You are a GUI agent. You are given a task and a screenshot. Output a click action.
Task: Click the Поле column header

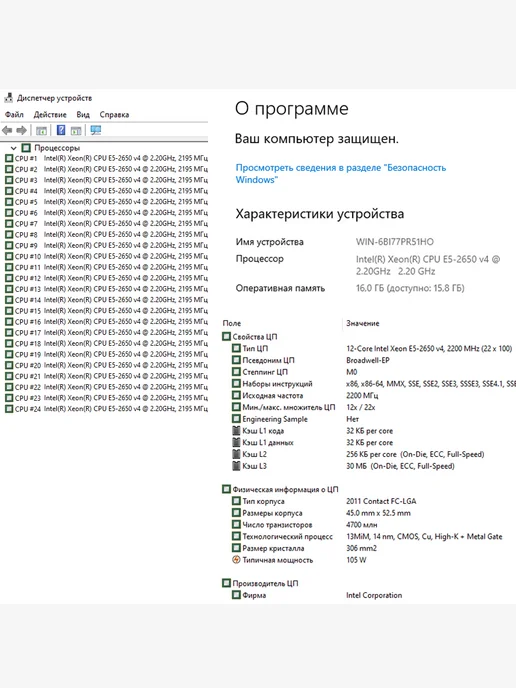pos(232,323)
